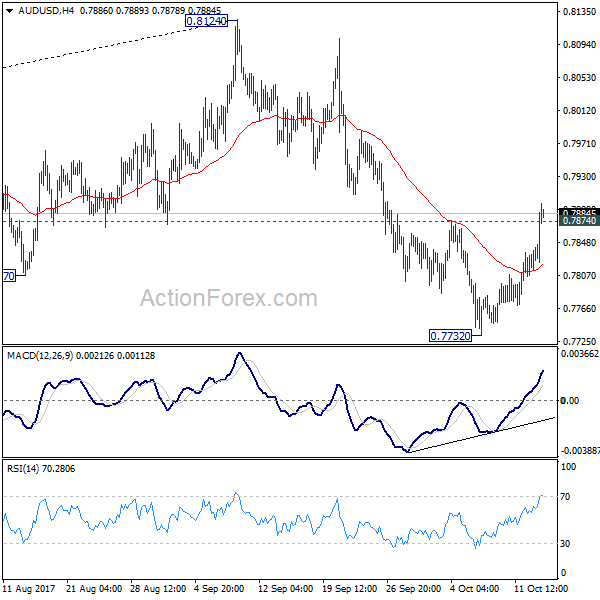The width and height of the screenshot is (600, 600).
Task: Select the 0.78480 price axis value
Action: (x=579, y=243)
